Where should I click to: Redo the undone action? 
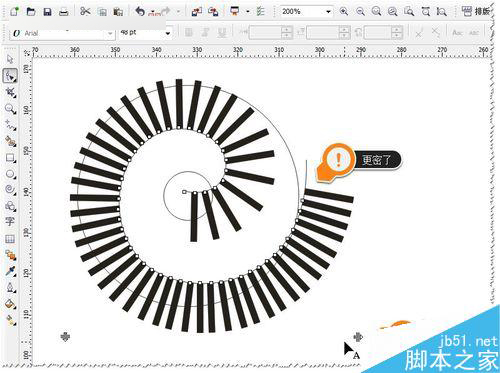(x=166, y=12)
